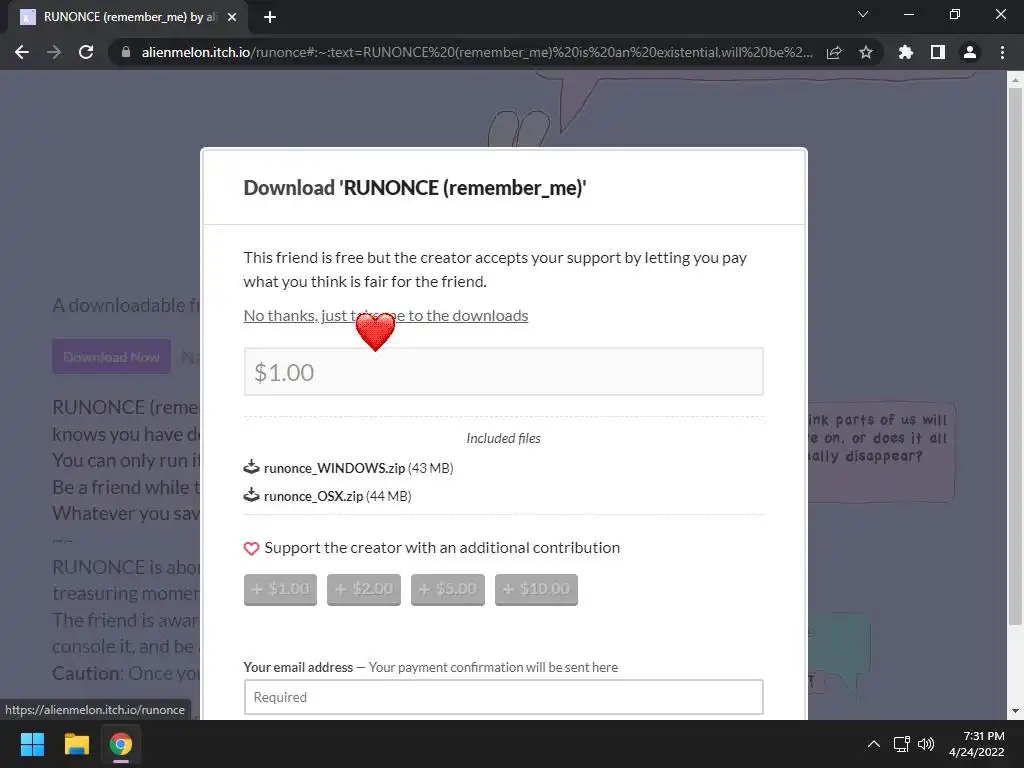Open File Explorer from taskbar

pos(76,744)
